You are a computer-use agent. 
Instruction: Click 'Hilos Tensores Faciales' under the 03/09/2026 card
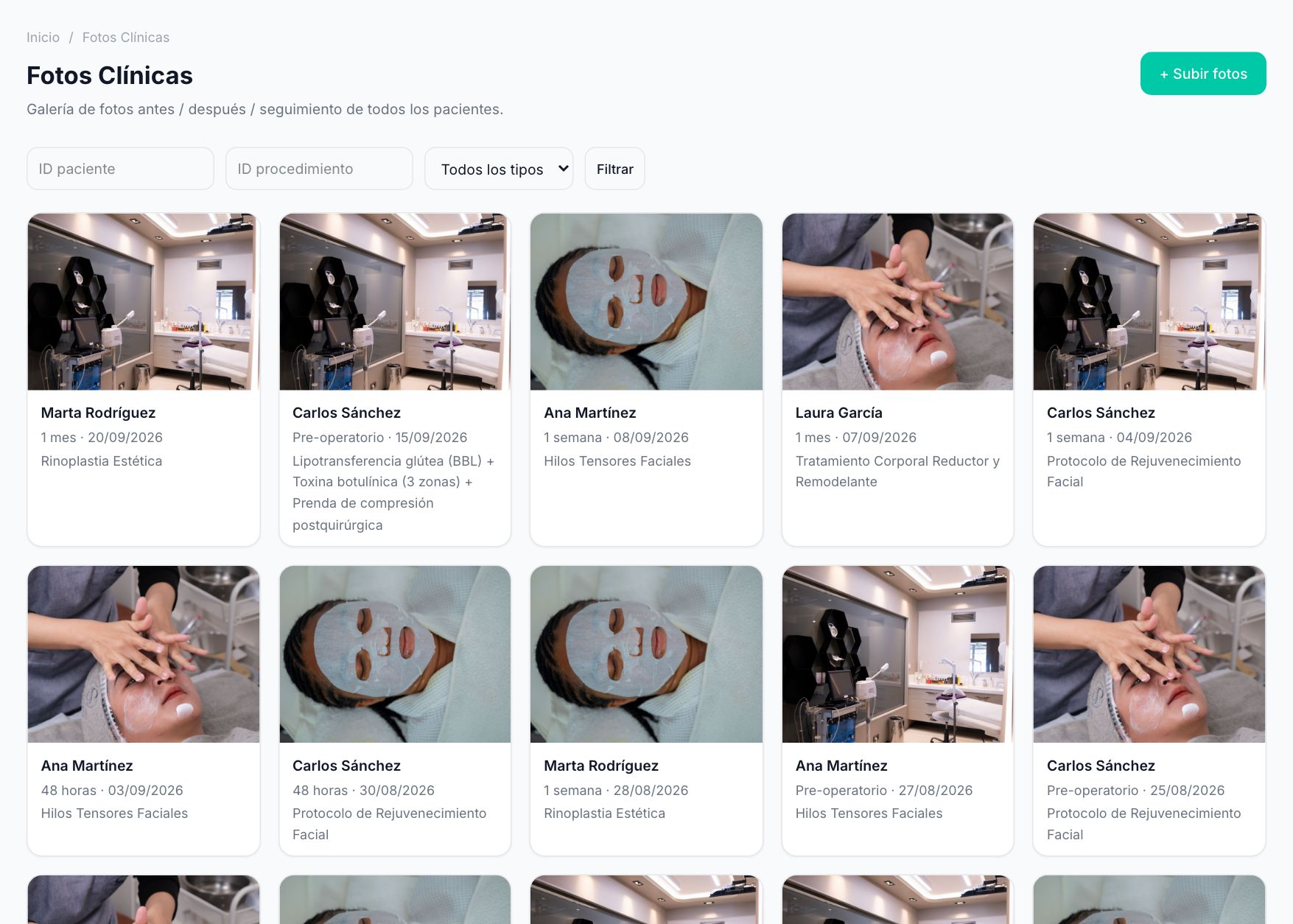point(114,813)
